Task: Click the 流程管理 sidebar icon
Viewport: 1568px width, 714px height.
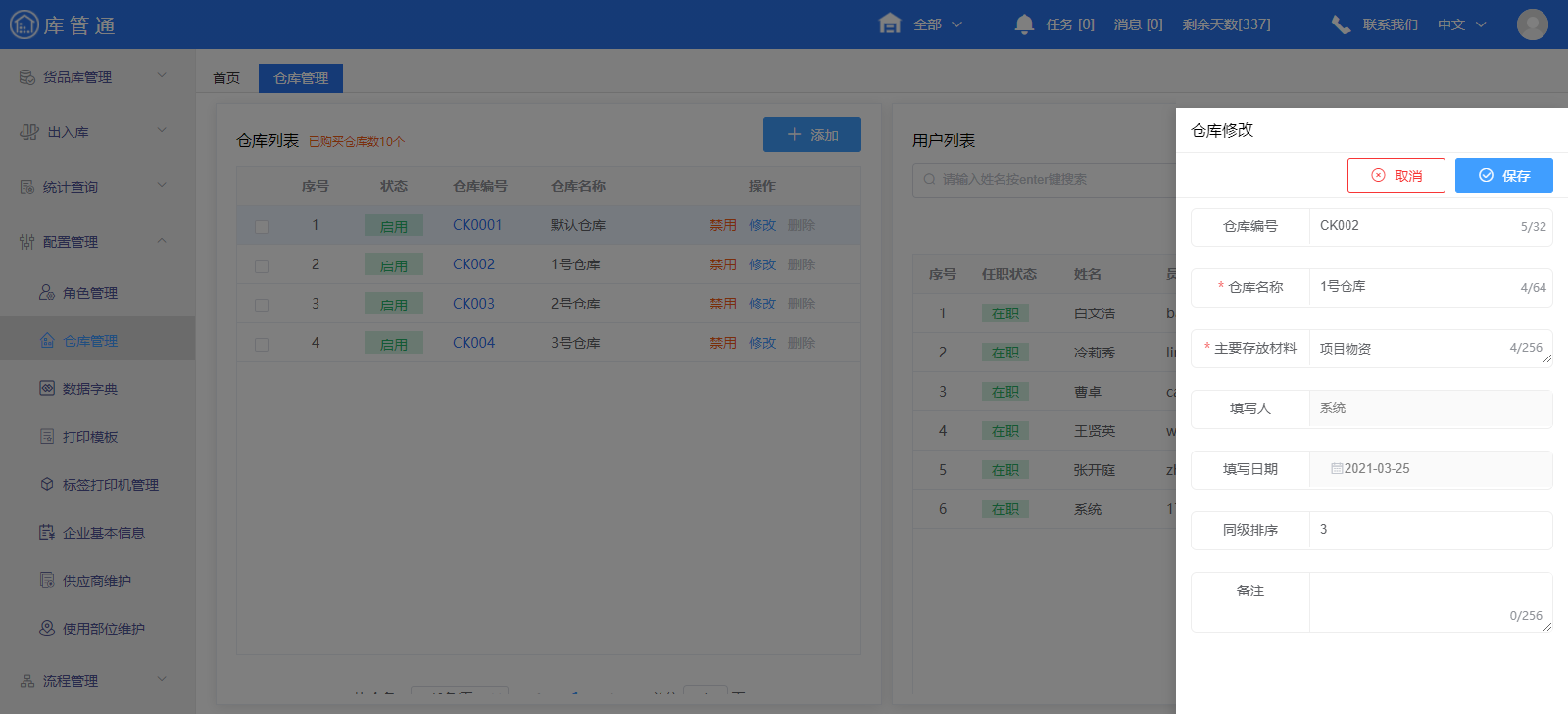Action: coord(27,681)
